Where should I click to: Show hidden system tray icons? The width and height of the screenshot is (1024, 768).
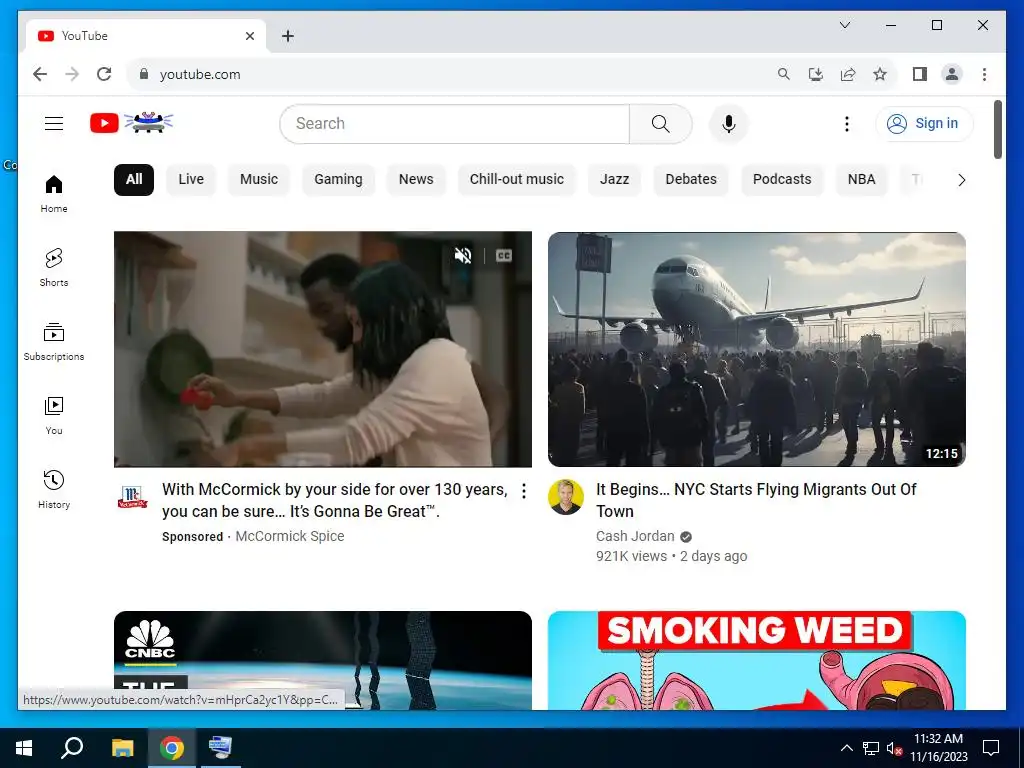click(846, 748)
